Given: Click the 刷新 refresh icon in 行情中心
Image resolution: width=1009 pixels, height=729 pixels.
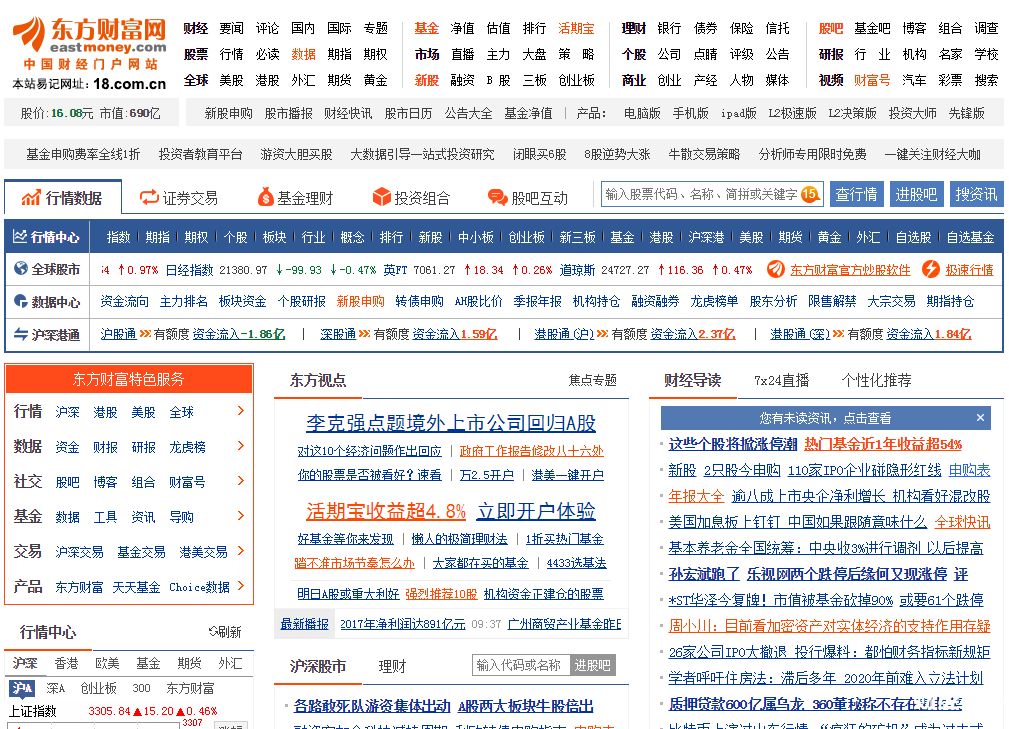Looking at the screenshot, I should click(x=214, y=632).
